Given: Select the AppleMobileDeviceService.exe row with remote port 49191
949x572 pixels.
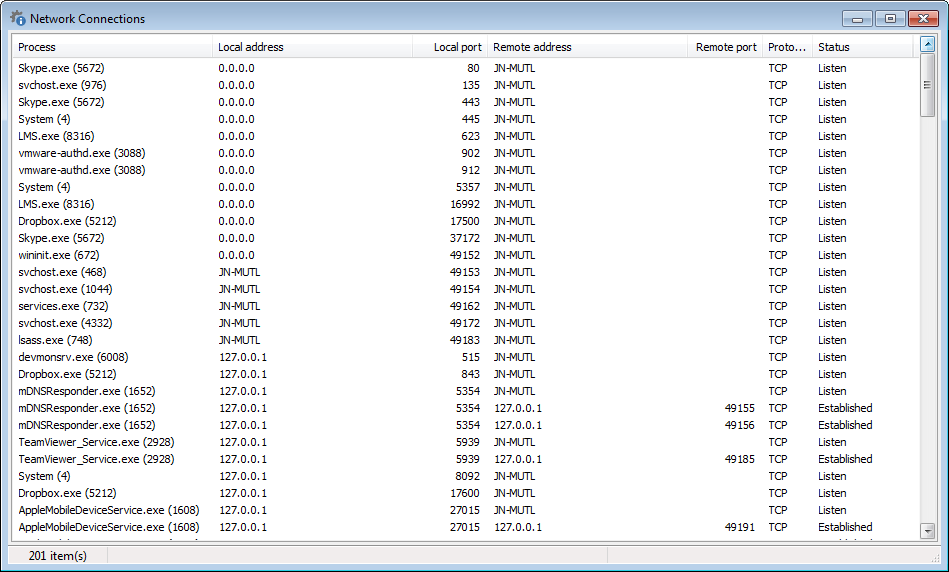Looking at the screenshot, I should coord(465,527).
